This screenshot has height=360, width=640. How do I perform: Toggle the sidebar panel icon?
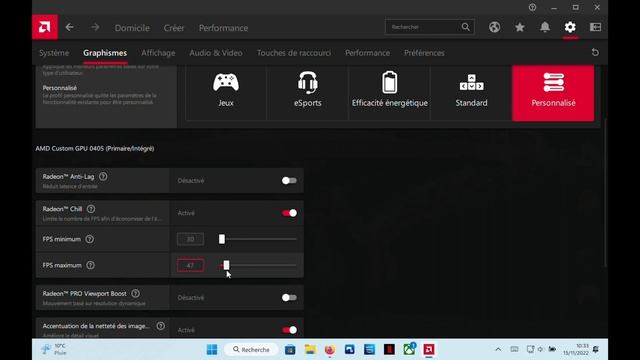596,27
